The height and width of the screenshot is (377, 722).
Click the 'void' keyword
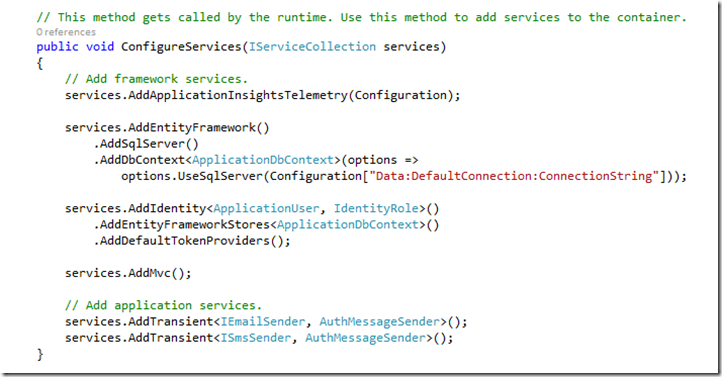[x=100, y=47]
